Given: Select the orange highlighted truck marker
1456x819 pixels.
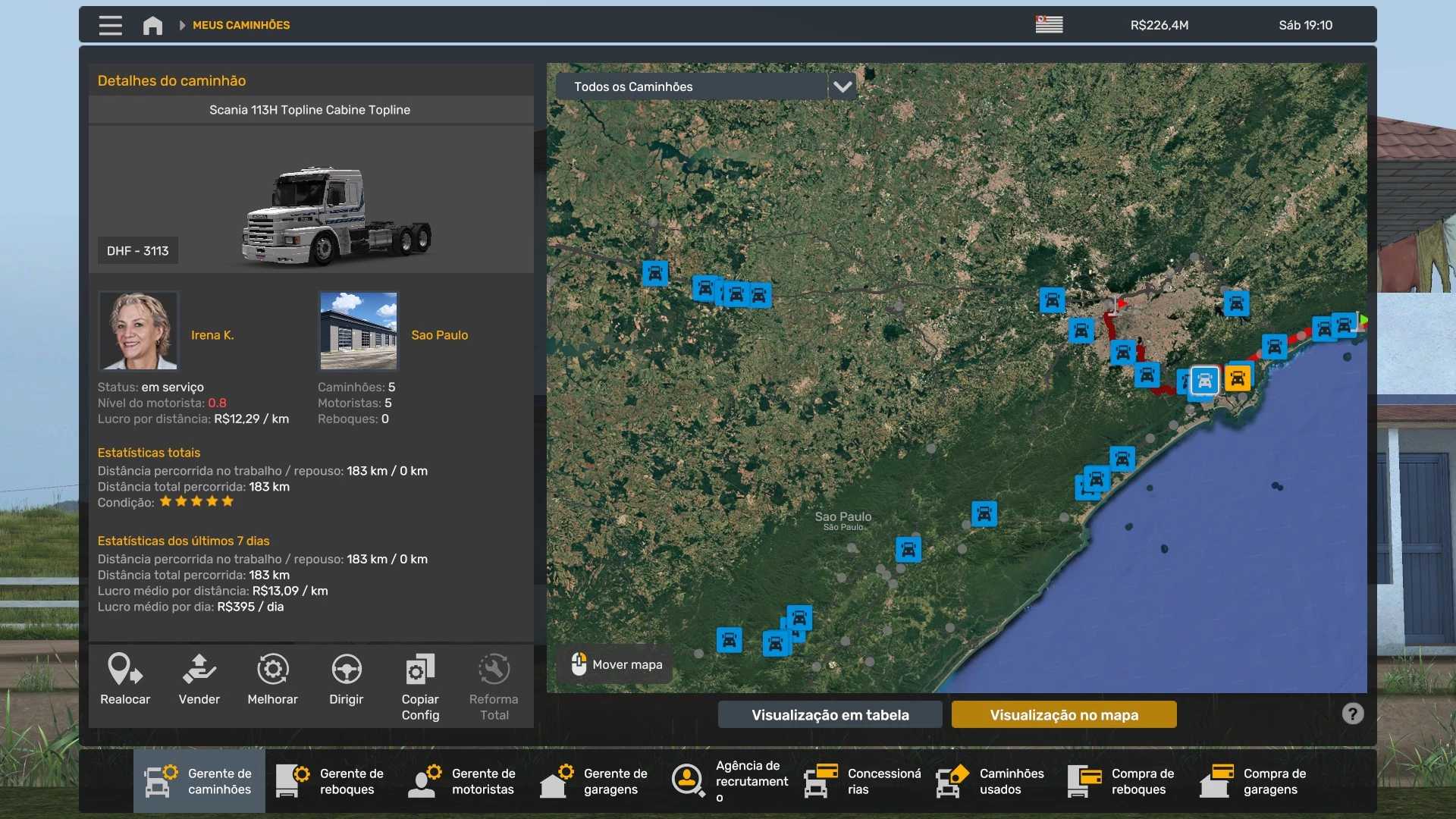Looking at the screenshot, I should 1237,378.
